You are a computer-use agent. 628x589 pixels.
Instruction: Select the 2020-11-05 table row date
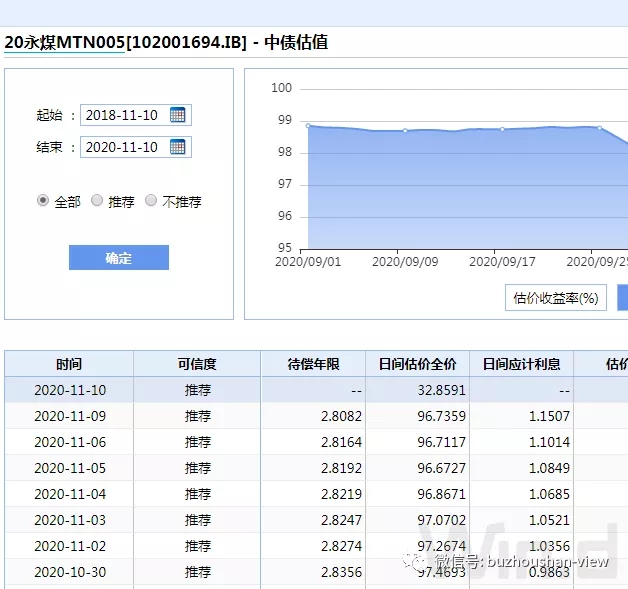pos(70,468)
